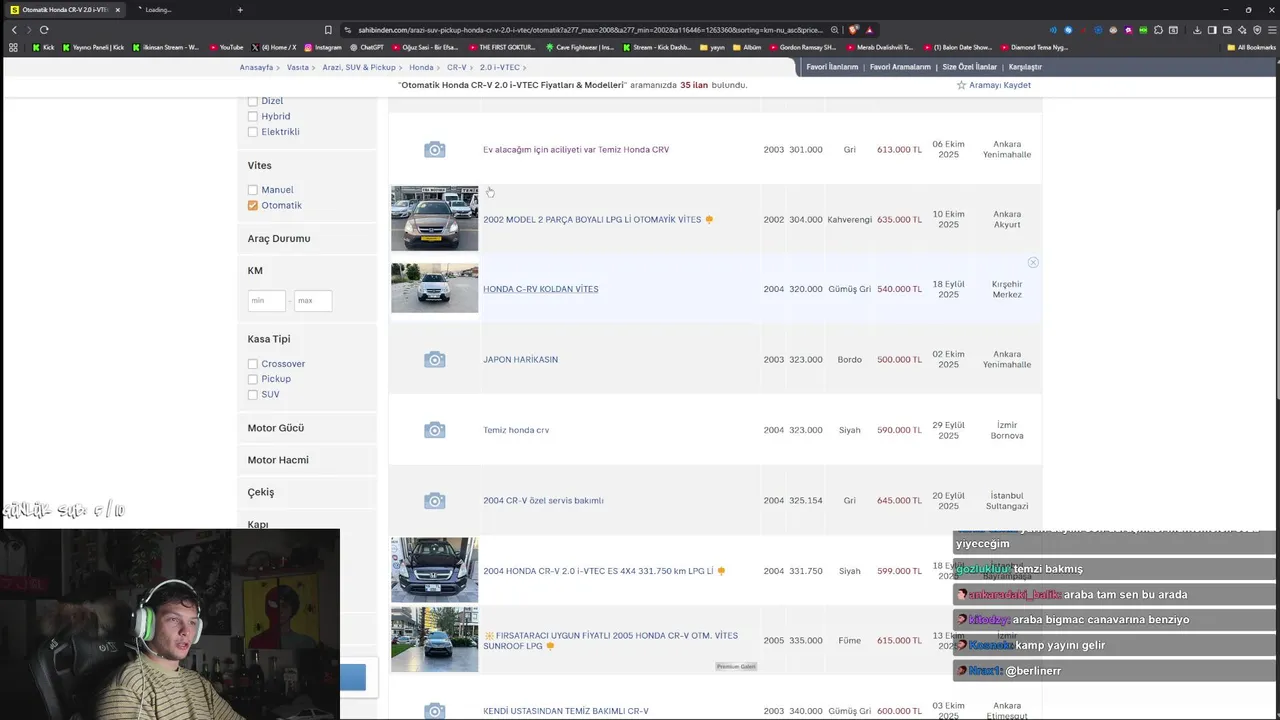Open the YouTube bookmark

pos(225,47)
